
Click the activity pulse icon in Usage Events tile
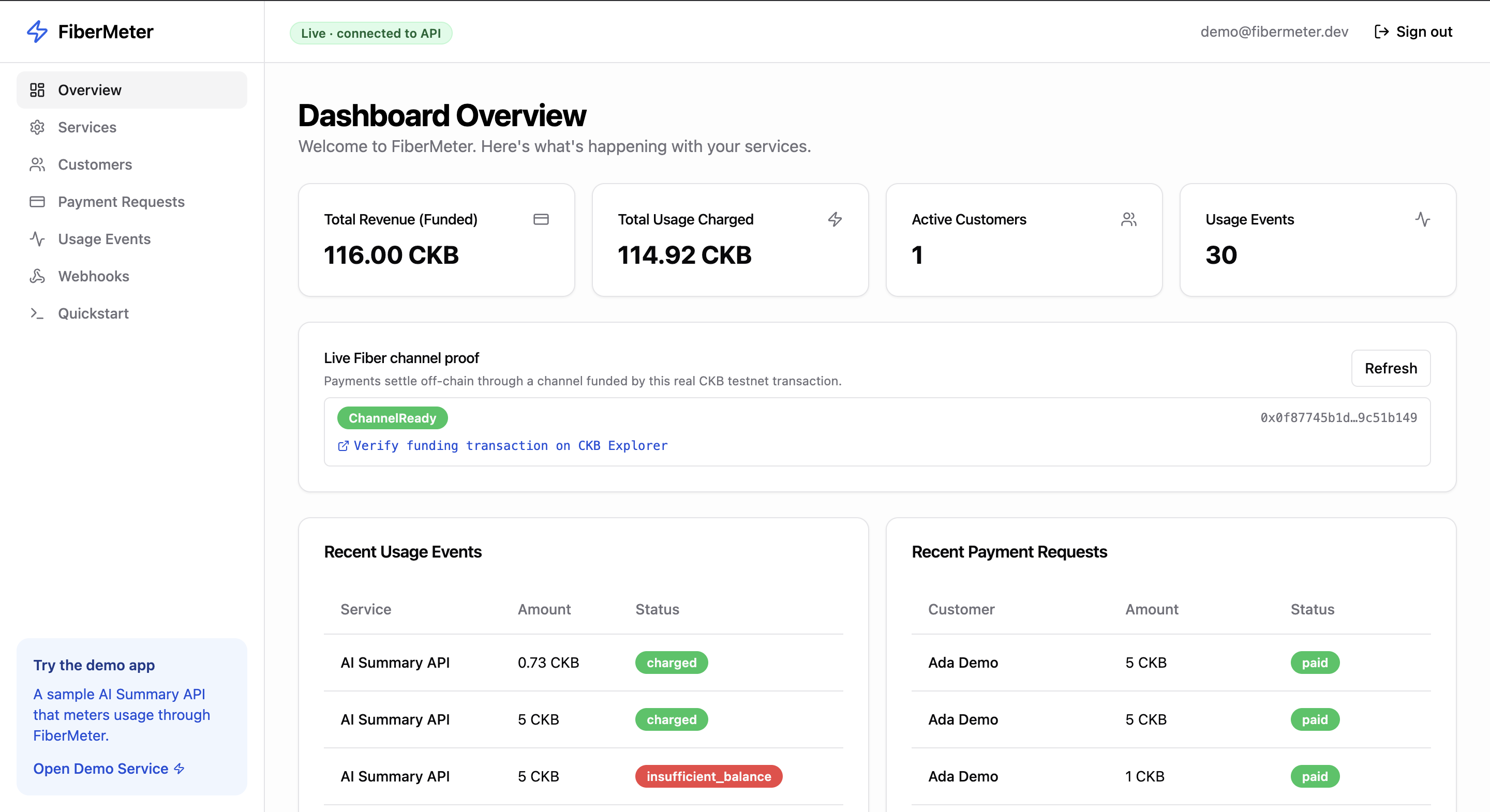1422,219
